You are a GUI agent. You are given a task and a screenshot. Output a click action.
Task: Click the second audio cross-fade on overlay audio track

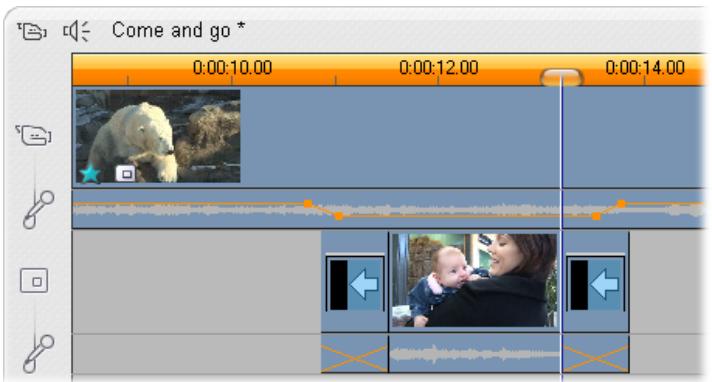[x=596, y=354]
